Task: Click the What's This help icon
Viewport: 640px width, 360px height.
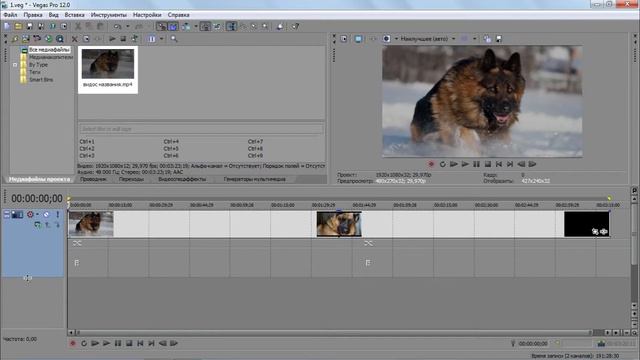Action: [x=295, y=27]
